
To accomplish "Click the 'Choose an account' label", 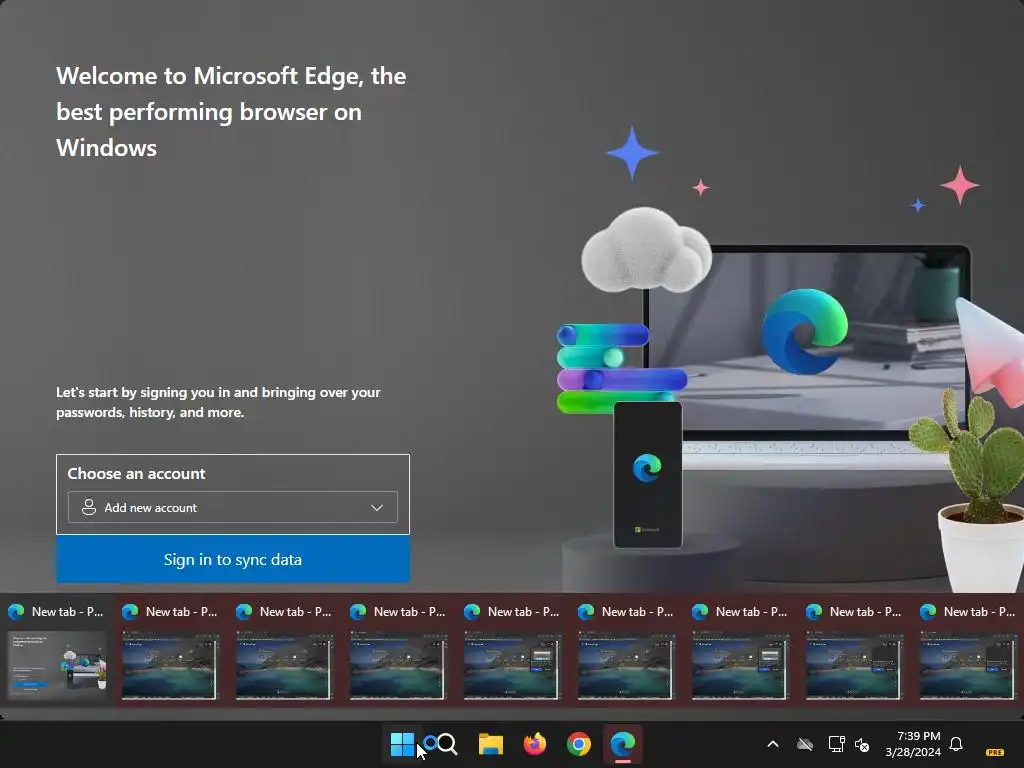I will click(136, 473).
